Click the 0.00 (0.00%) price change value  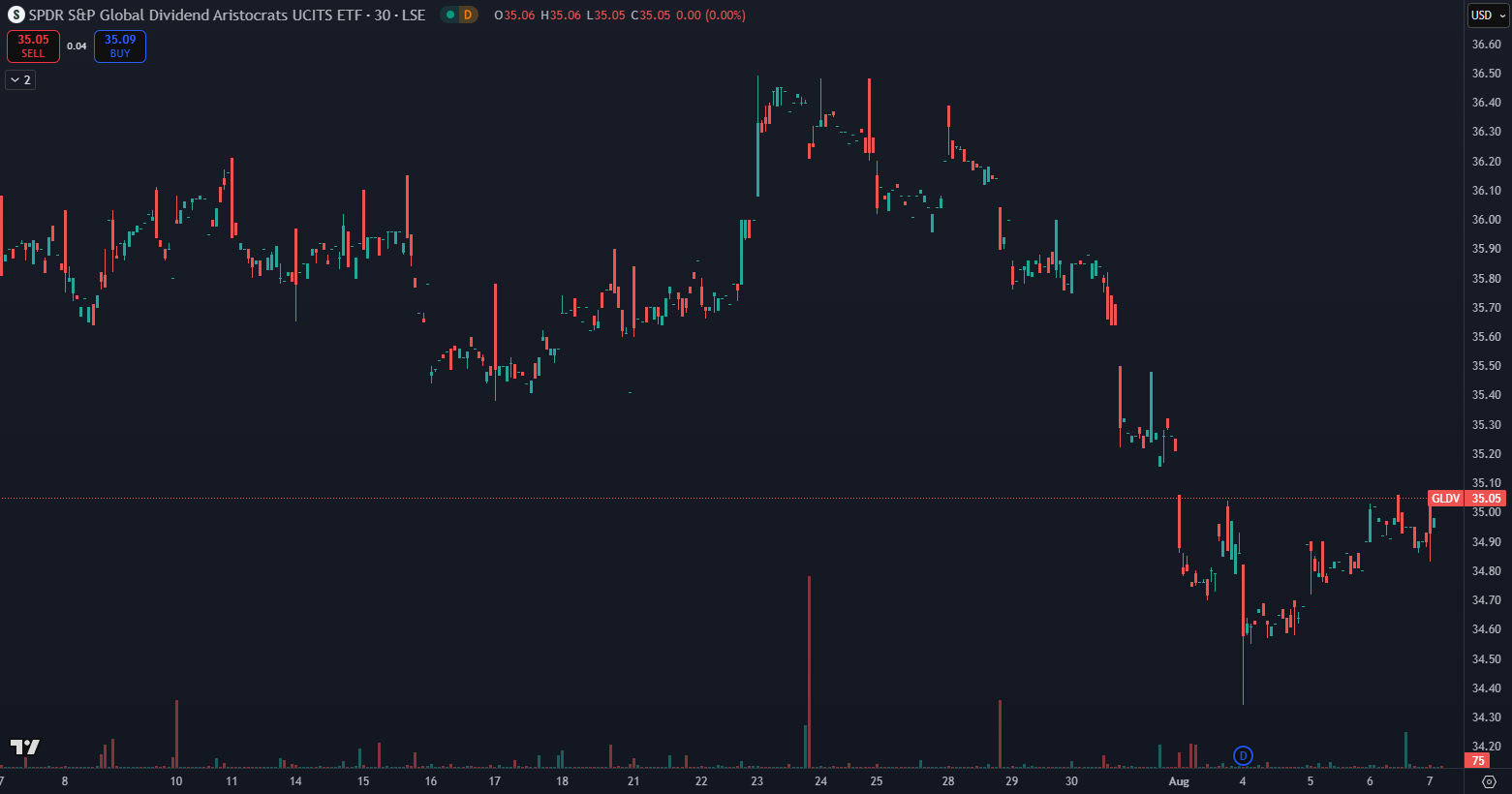[711, 15]
